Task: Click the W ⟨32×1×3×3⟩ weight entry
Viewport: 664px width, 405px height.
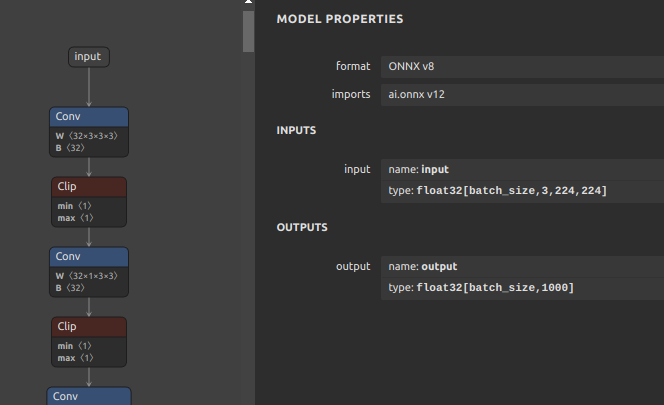Action: [86, 276]
